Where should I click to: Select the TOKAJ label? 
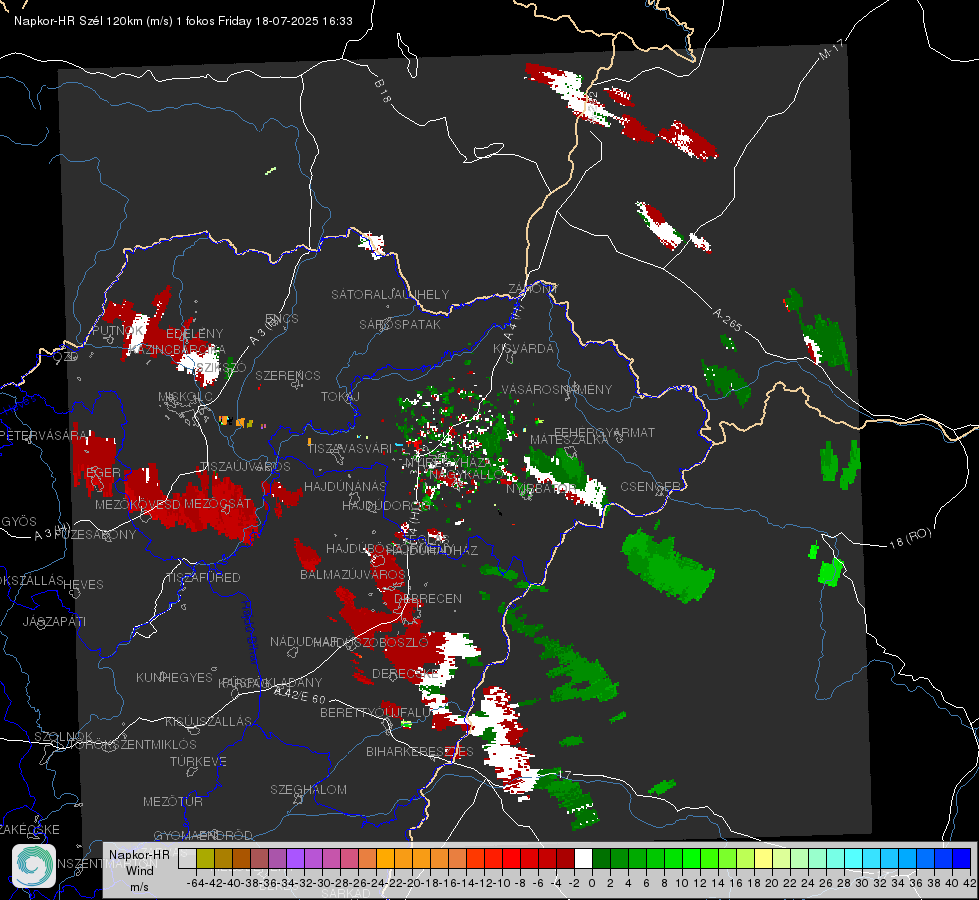340,397
